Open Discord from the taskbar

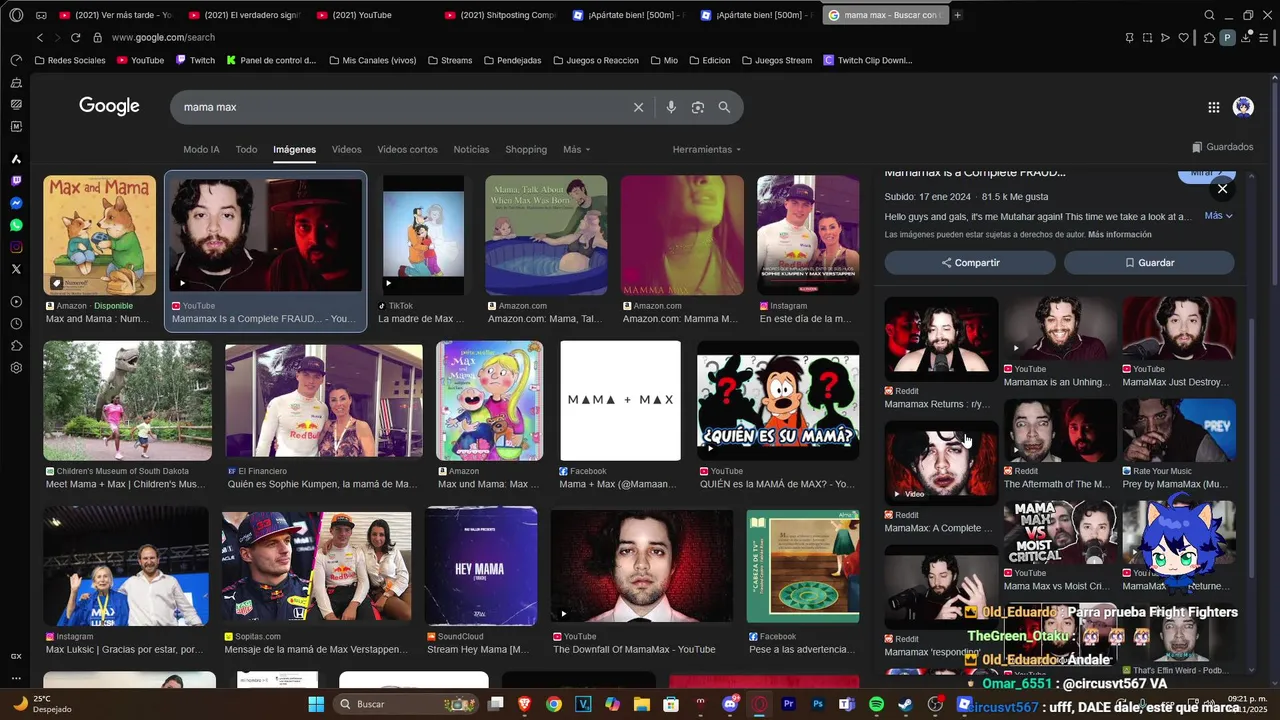(x=730, y=704)
